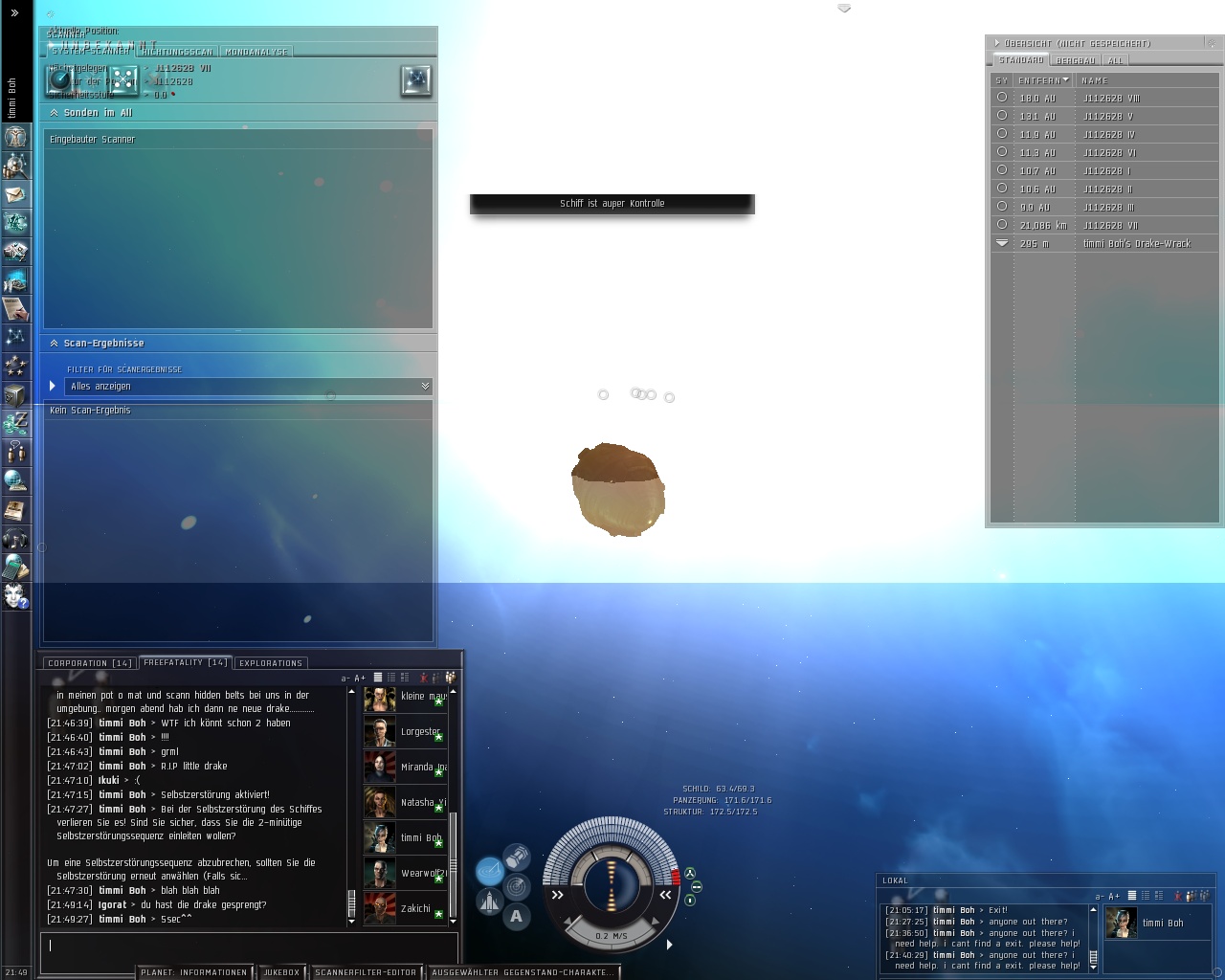Switch to the Mondanalyse tab
Viewport: 1225px width, 980px height.
(x=256, y=52)
